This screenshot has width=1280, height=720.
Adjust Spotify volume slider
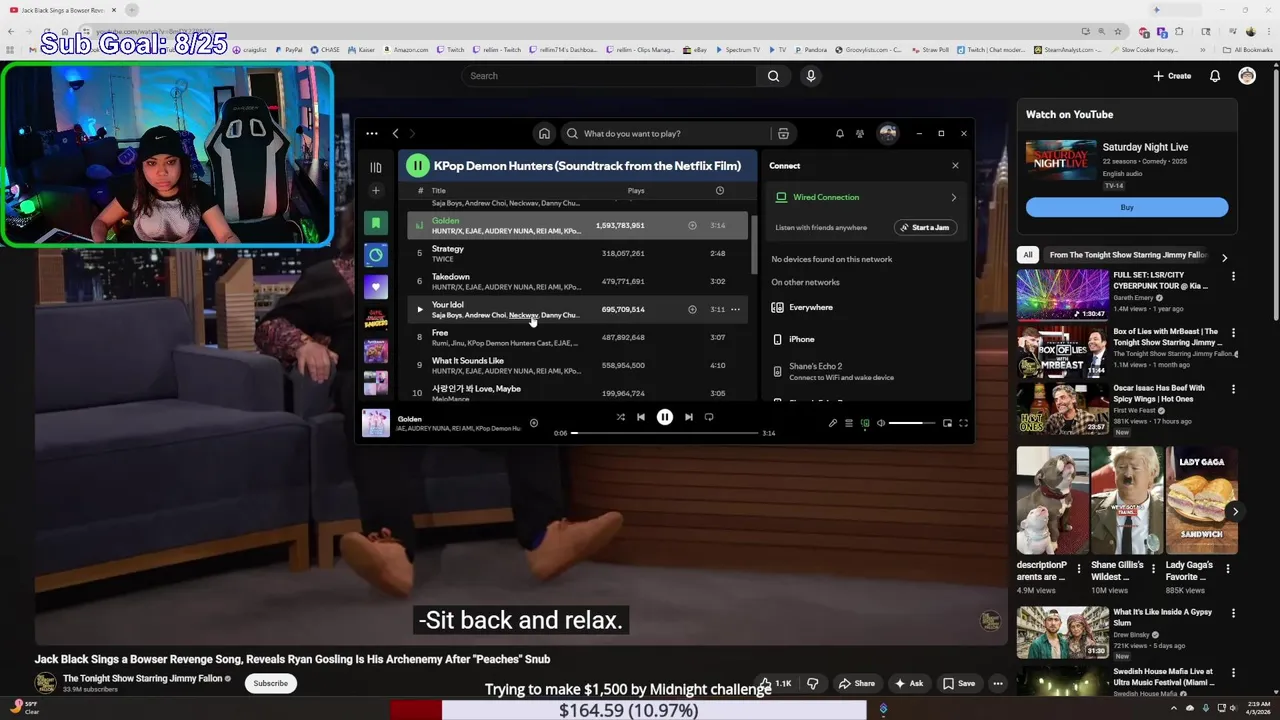[x=912, y=423]
